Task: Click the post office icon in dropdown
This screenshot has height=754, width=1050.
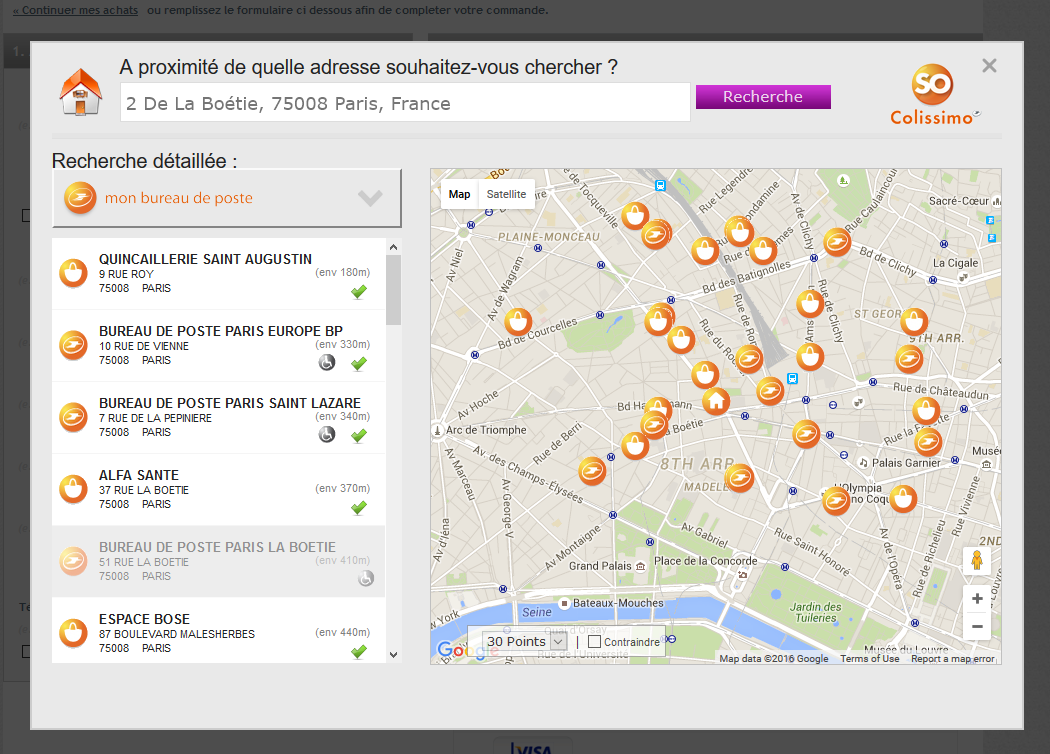Action: pyautogui.click(x=80, y=198)
